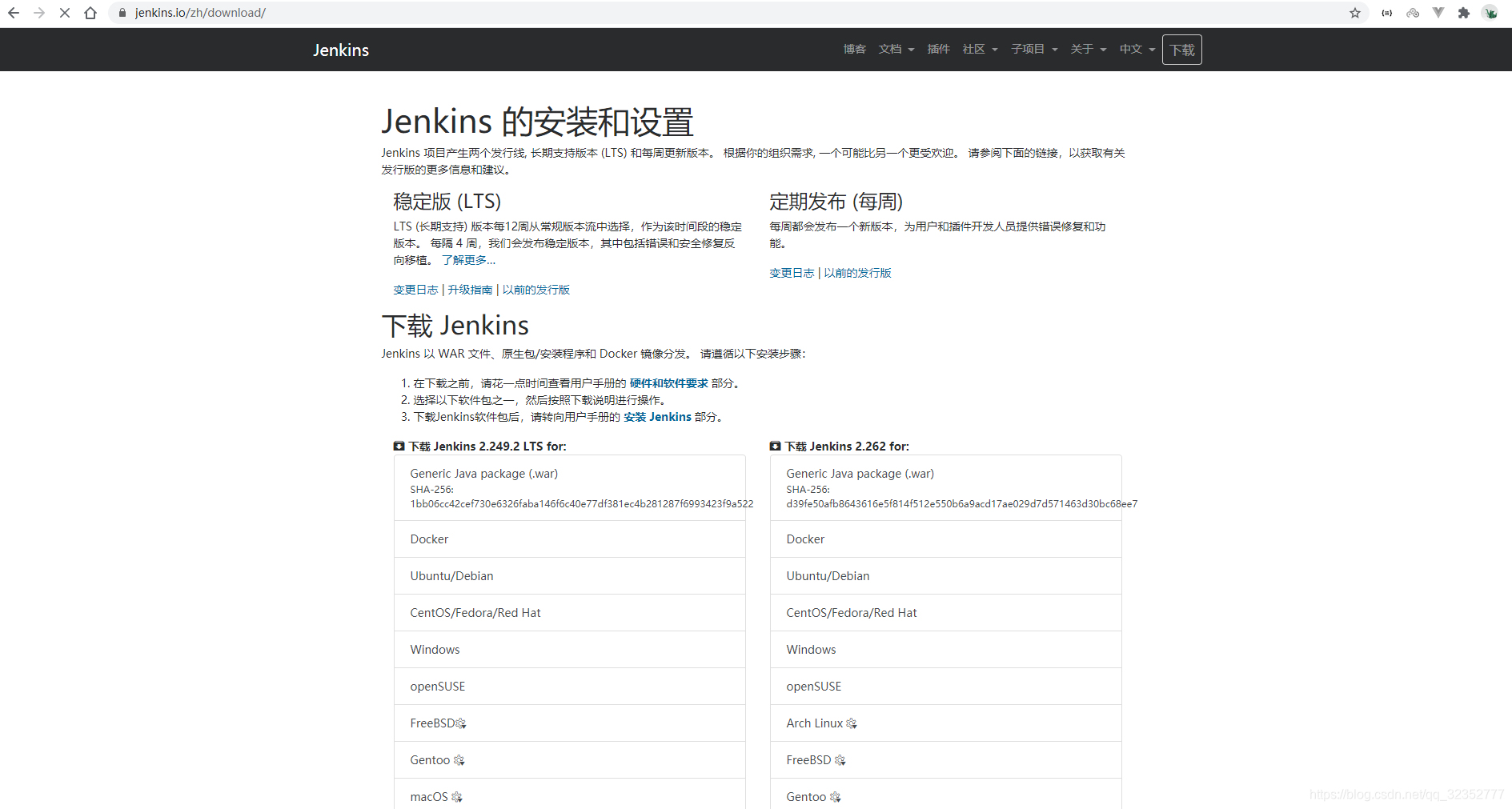
Task: Click the browser back arrow
Action: tap(14, 13)
